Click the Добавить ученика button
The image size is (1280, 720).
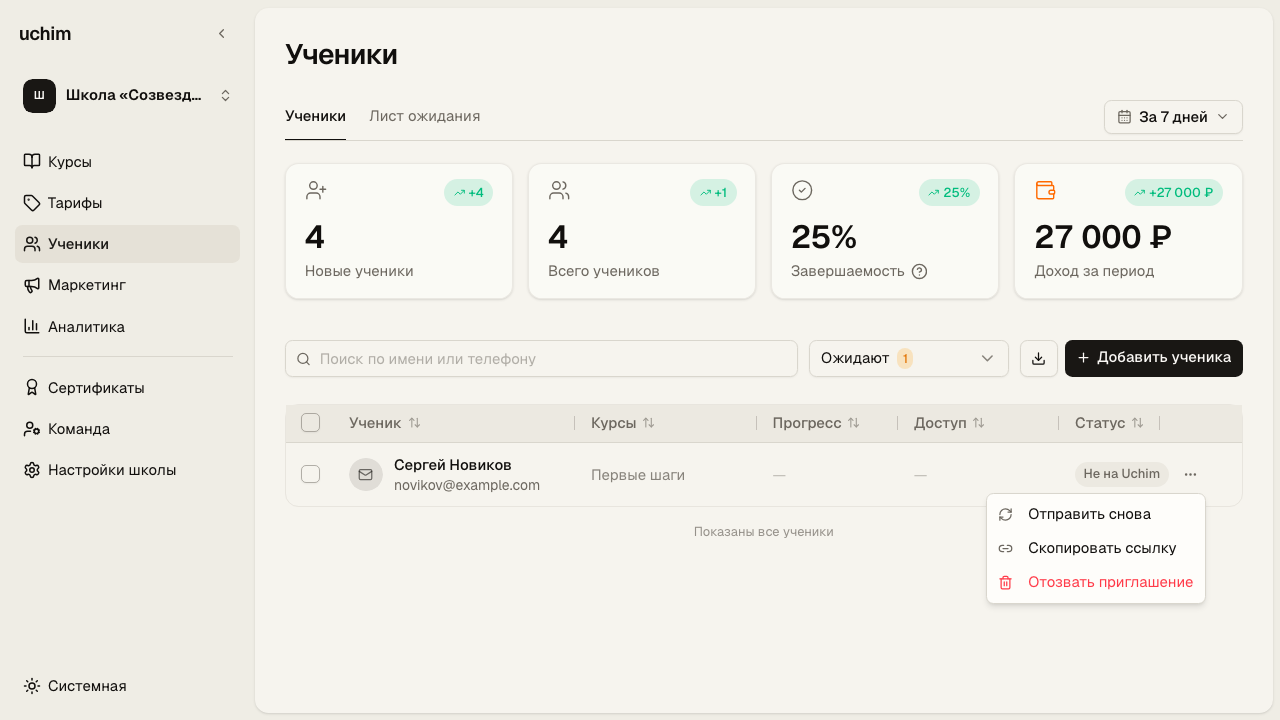pos(1154,358)
